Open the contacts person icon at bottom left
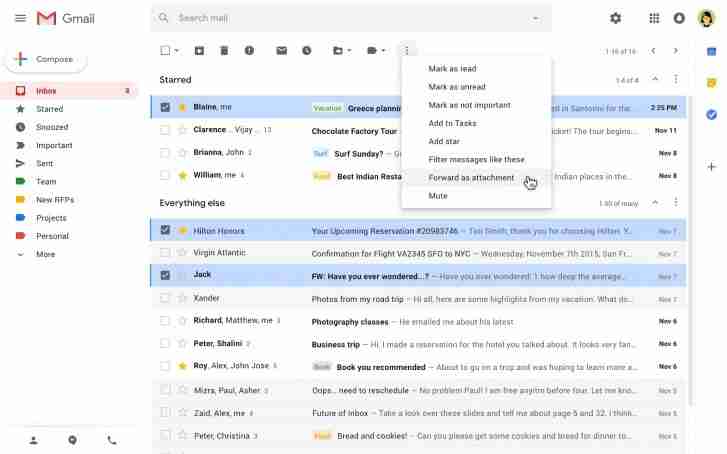This screenshot has height=454, width=727. tap(33, 440)
